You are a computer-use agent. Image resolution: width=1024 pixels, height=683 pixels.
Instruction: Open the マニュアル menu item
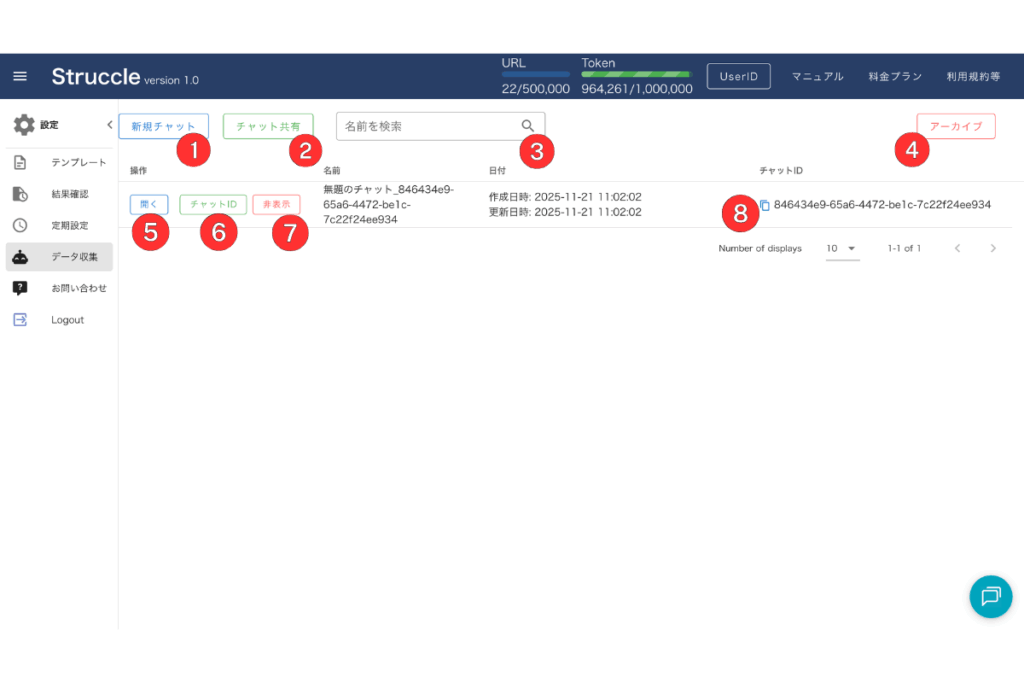coord(817,77)
